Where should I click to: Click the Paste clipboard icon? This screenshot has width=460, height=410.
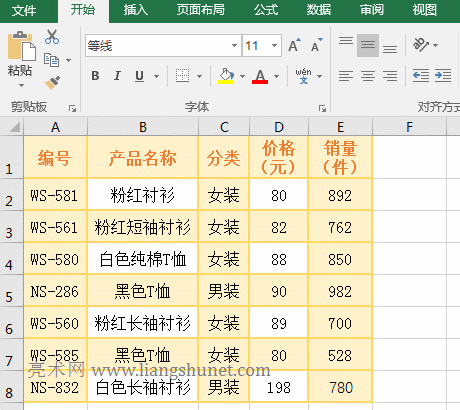[x=21, y=47]
